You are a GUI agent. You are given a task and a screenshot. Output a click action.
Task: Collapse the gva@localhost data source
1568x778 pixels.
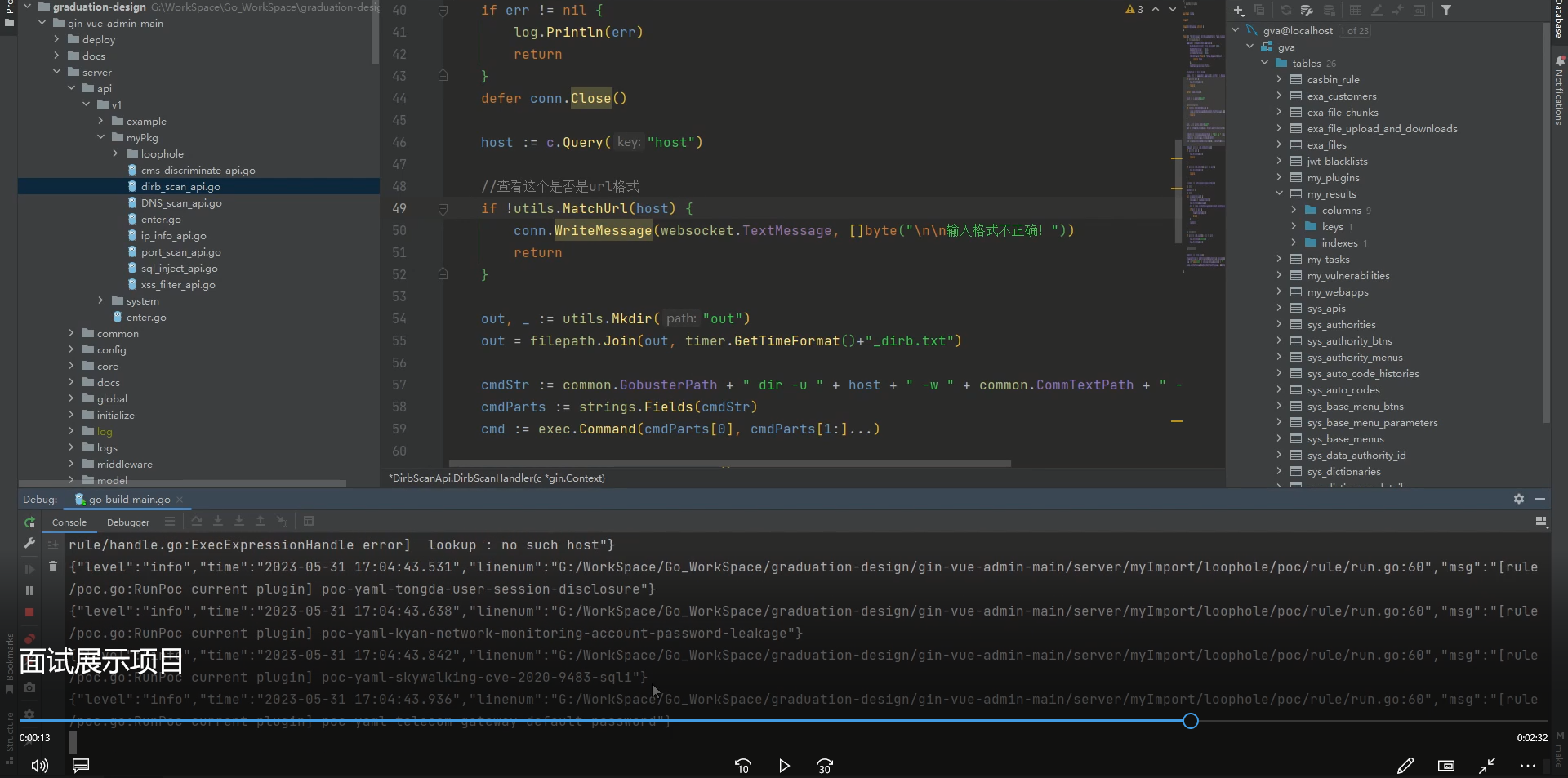[1236, 30]
